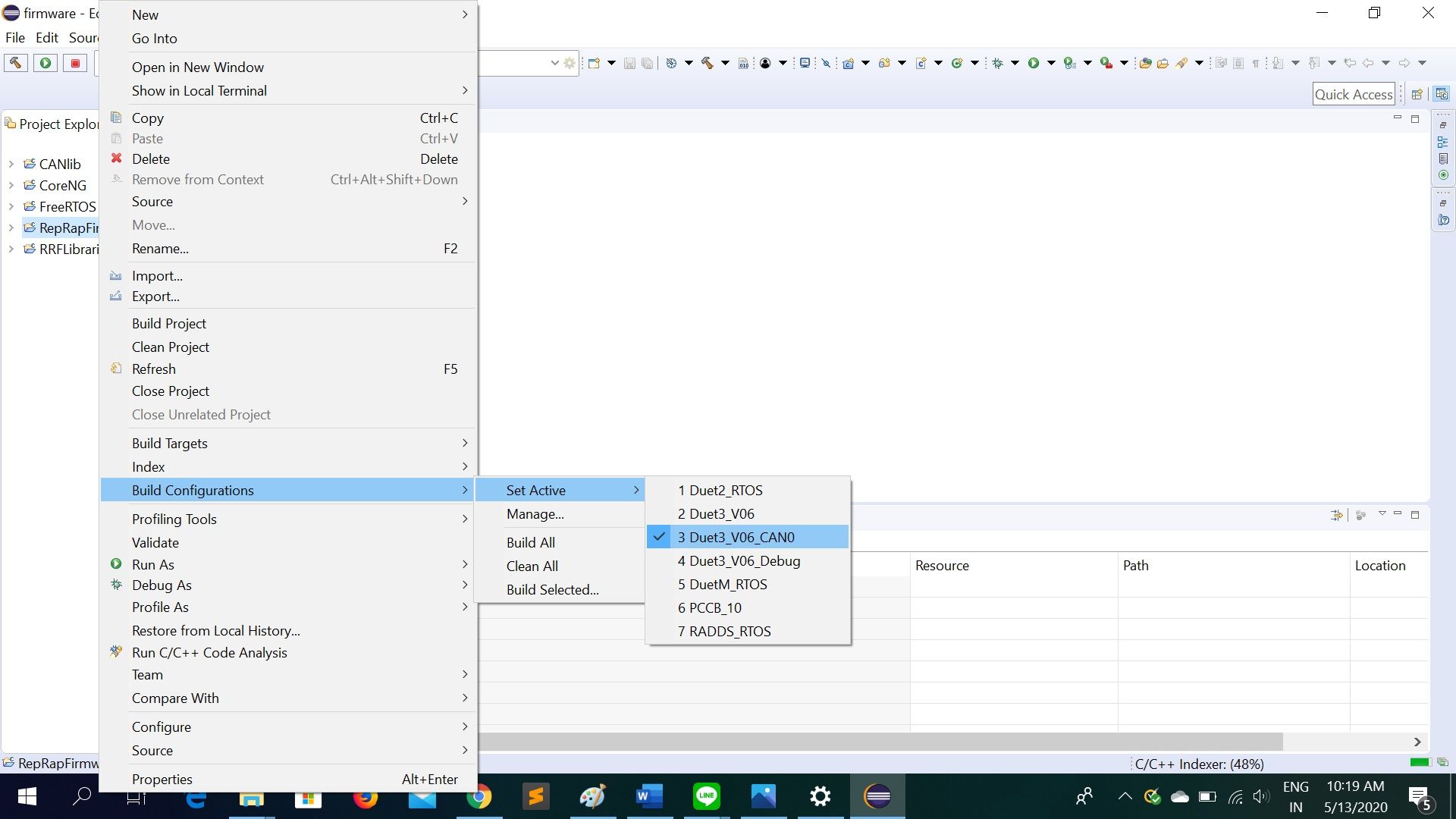Open Properties from the context menu

(x=288, y=779)
